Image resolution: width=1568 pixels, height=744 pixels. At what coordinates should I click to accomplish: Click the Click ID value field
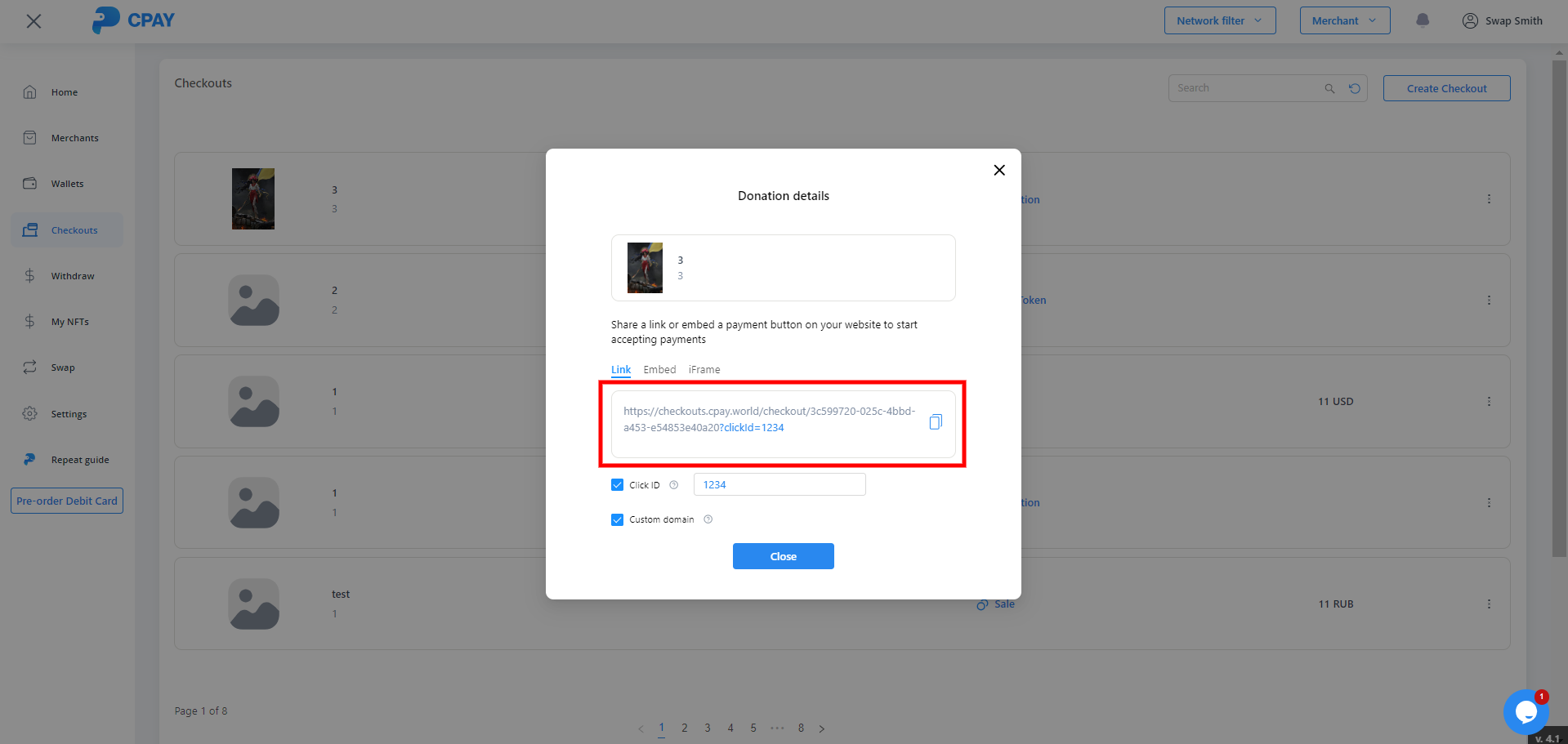(x=779, y=485)
